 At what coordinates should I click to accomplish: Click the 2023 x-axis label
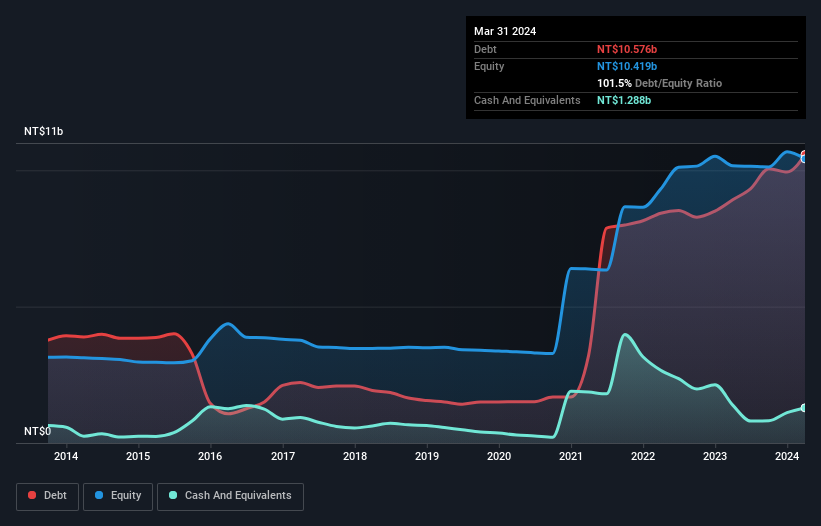715,456
